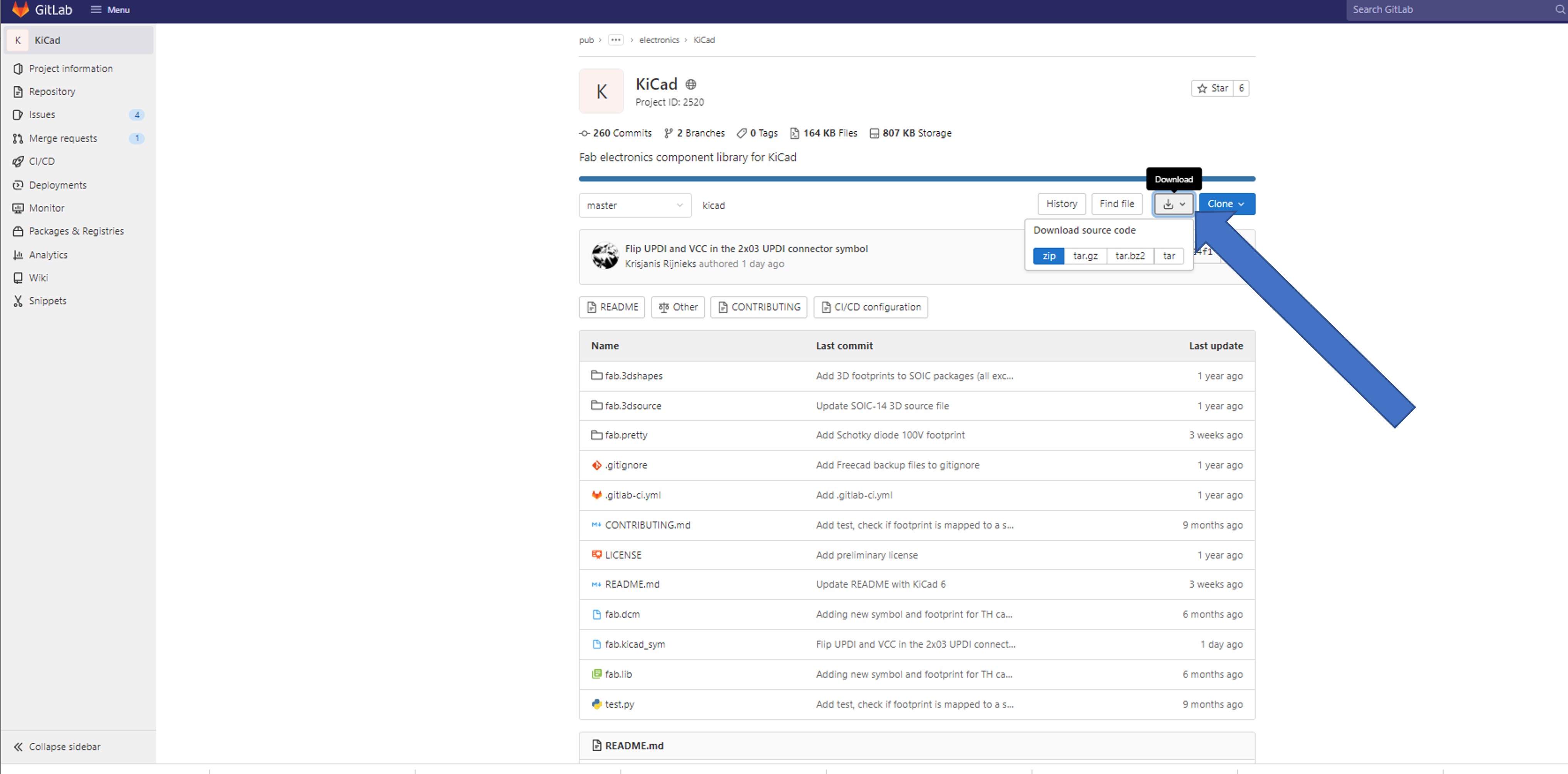Viewport: 1568px width, 774px height.
Task: Download source as tar.gz
Action: pos(1085,256)
